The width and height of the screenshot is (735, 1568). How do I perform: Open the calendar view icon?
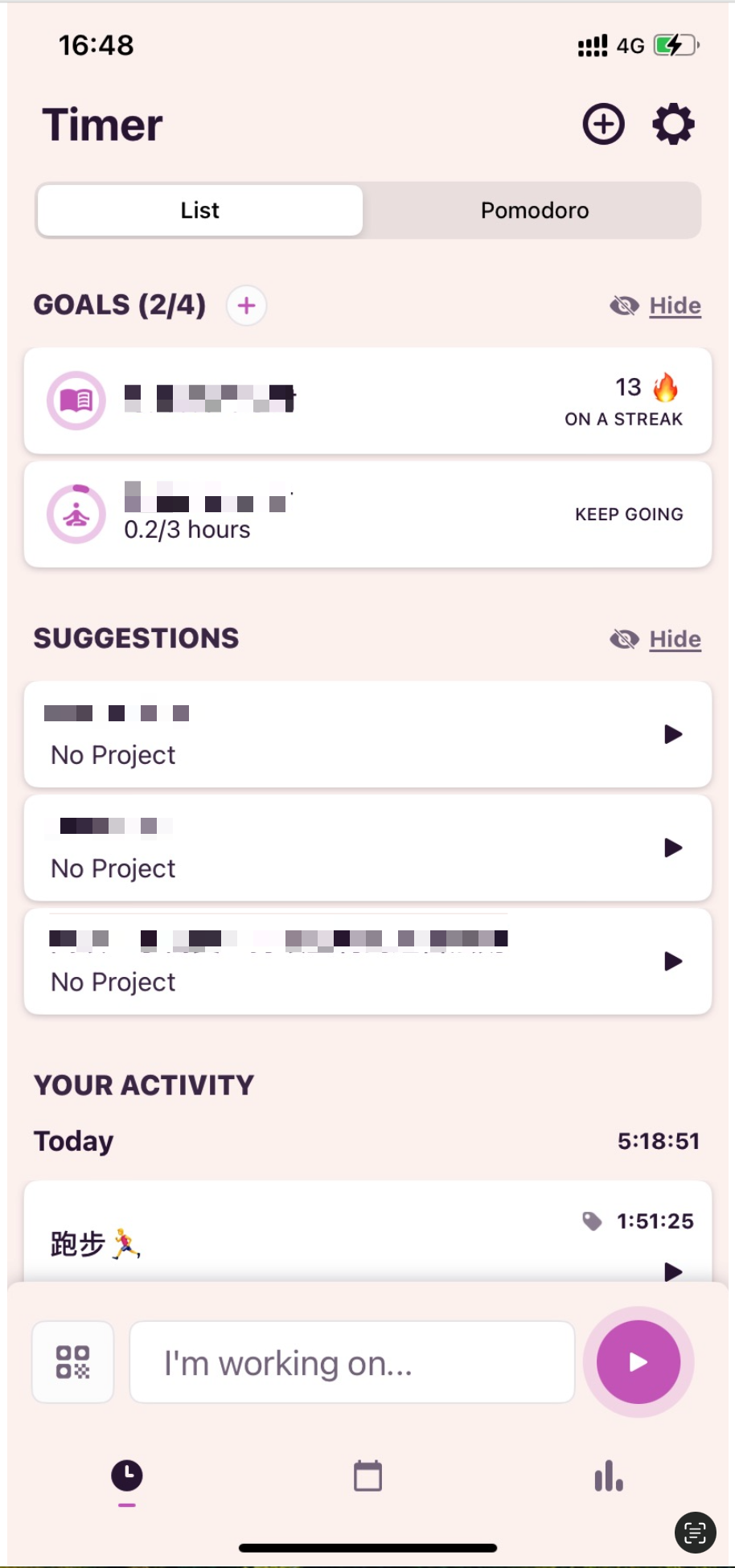(367, 1476)
